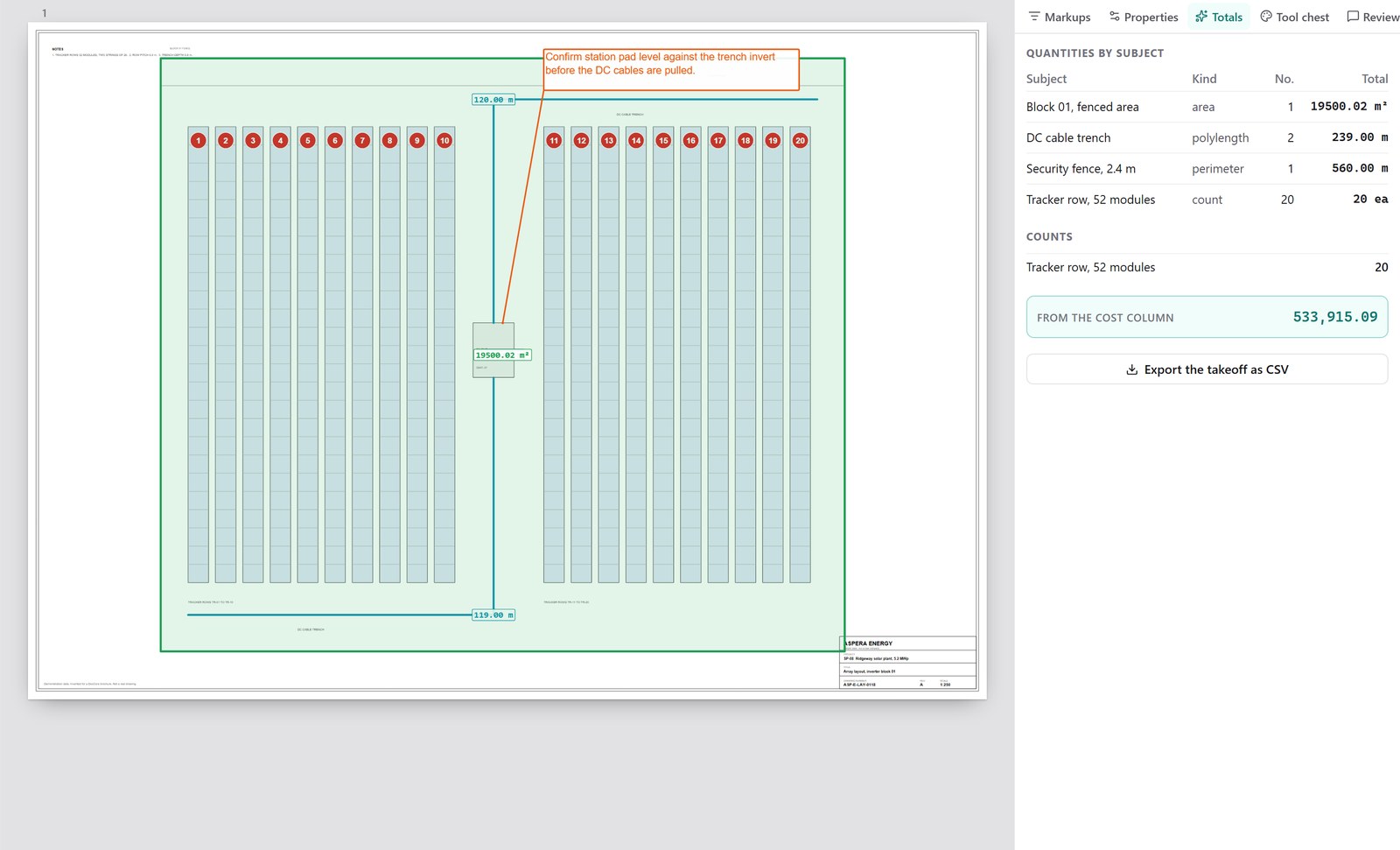Select the 'Block 01, fenced area' row
1400x850 pixels.
click(x=1207, y=107)
